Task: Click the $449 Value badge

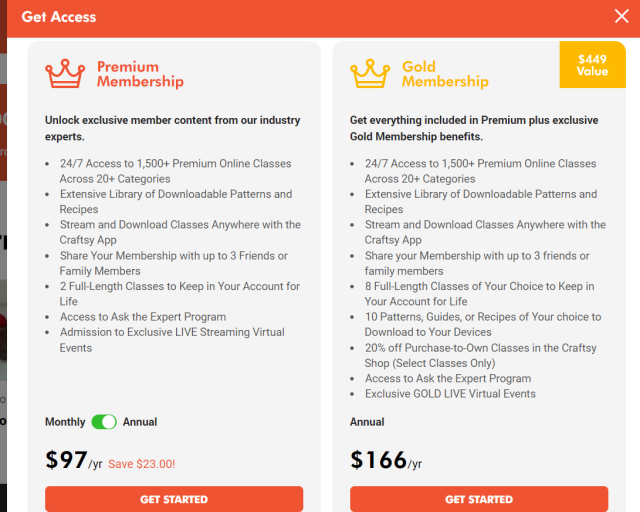Action: (x=592, y=66)
